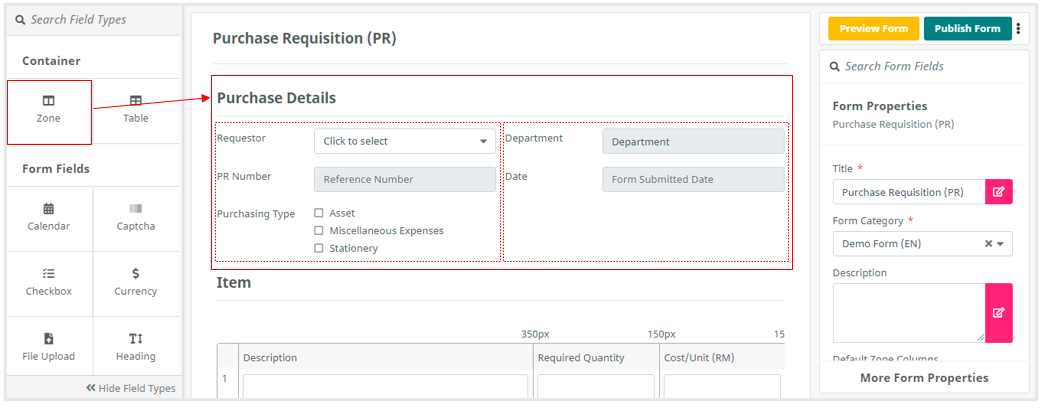Tick the Asset checkbox
1044x408 pixels.
coord(319,213)
